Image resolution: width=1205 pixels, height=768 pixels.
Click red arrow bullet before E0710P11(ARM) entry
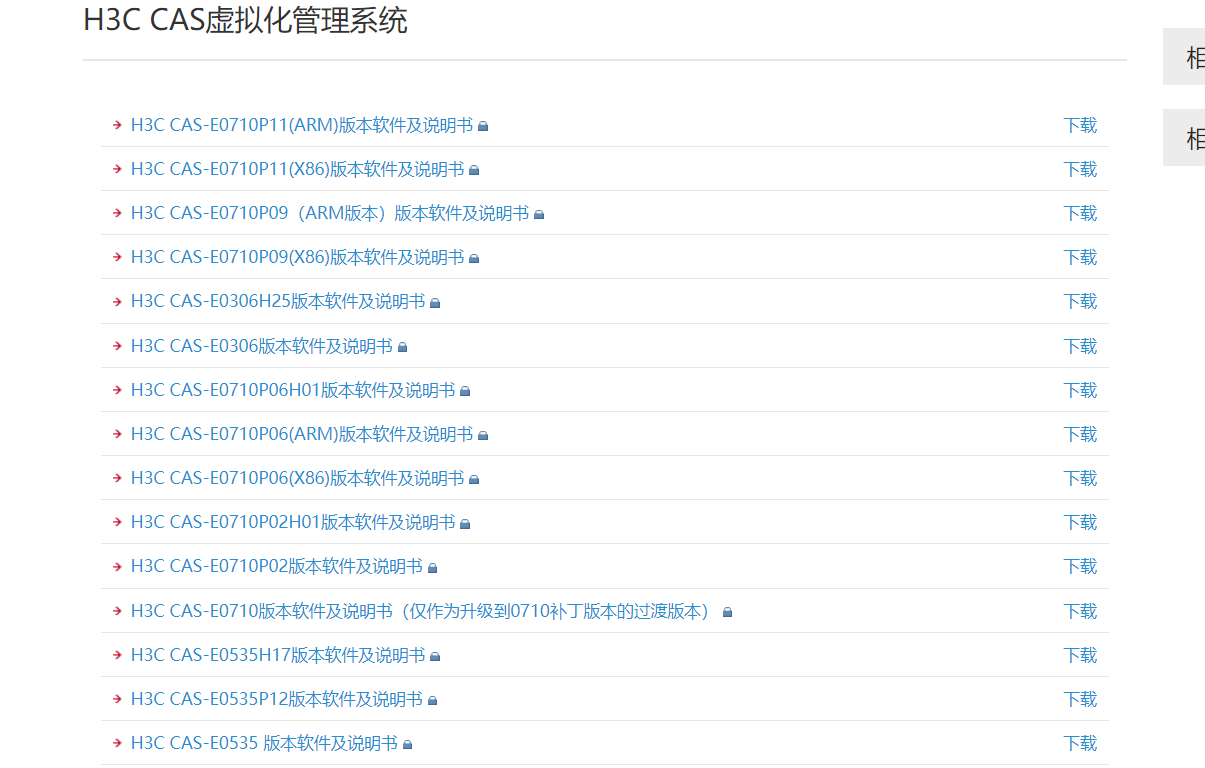coord(117,125)
